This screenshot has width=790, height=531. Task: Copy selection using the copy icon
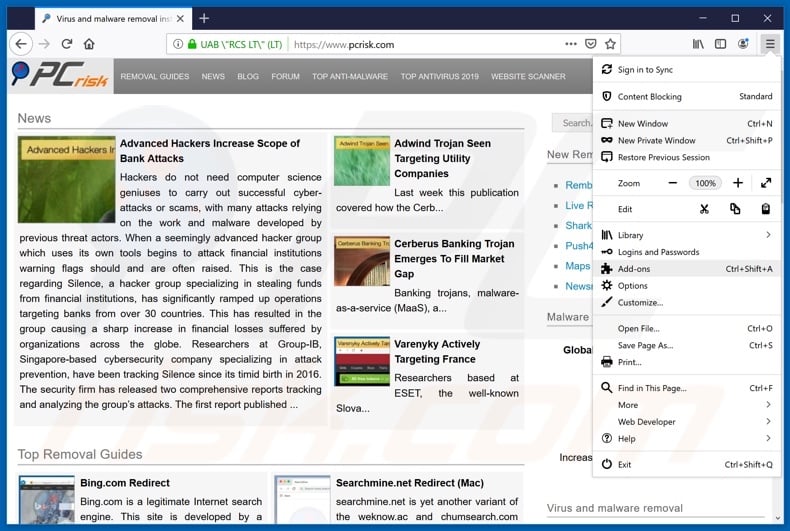coord(735,209)
